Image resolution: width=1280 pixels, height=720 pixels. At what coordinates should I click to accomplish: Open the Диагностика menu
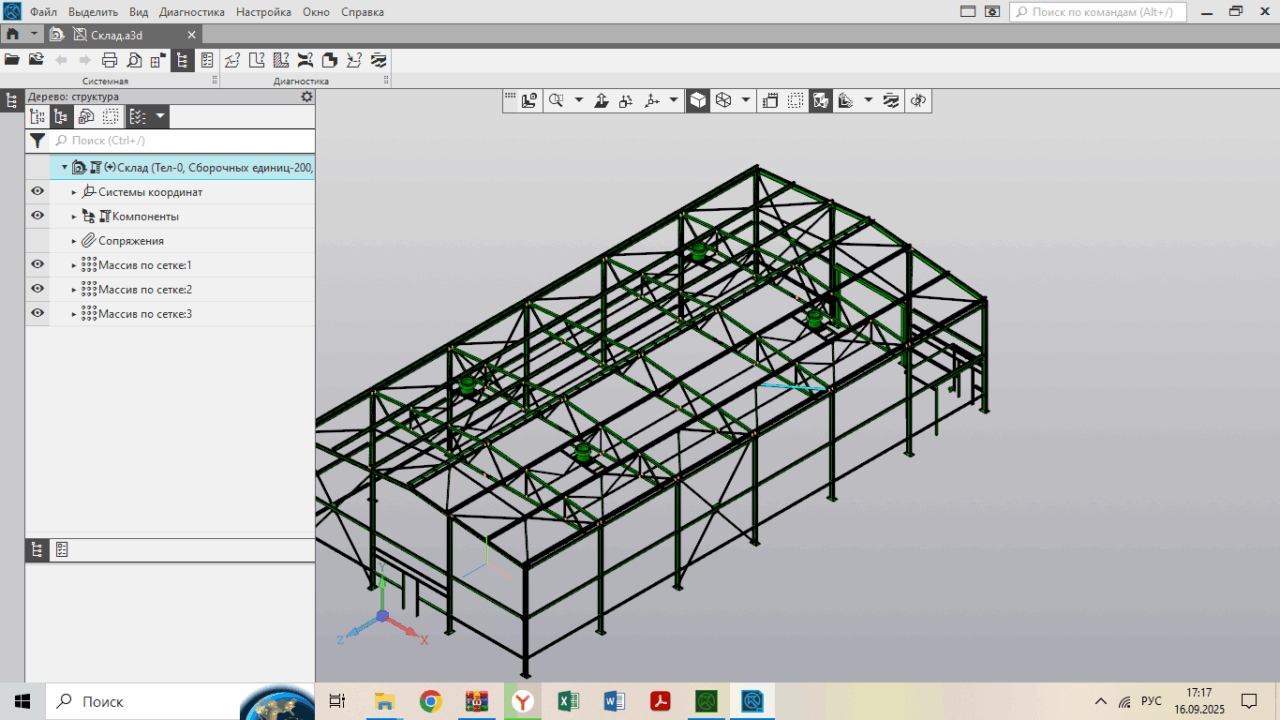coord(192,12)
